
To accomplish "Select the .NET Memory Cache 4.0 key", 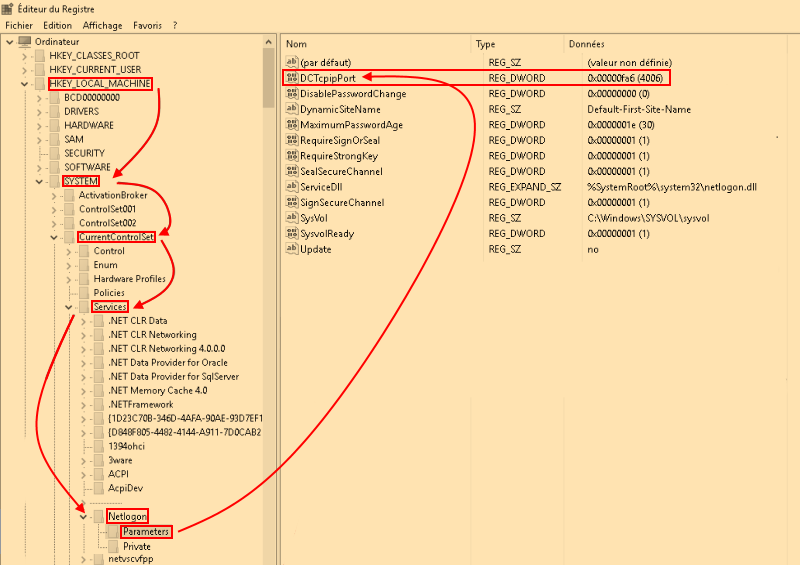I will coord(158,390).
